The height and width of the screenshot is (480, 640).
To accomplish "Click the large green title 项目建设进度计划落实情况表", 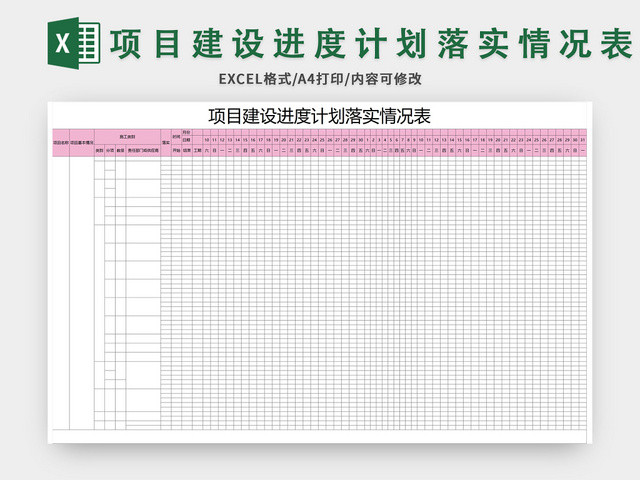I will click(371, 43).
